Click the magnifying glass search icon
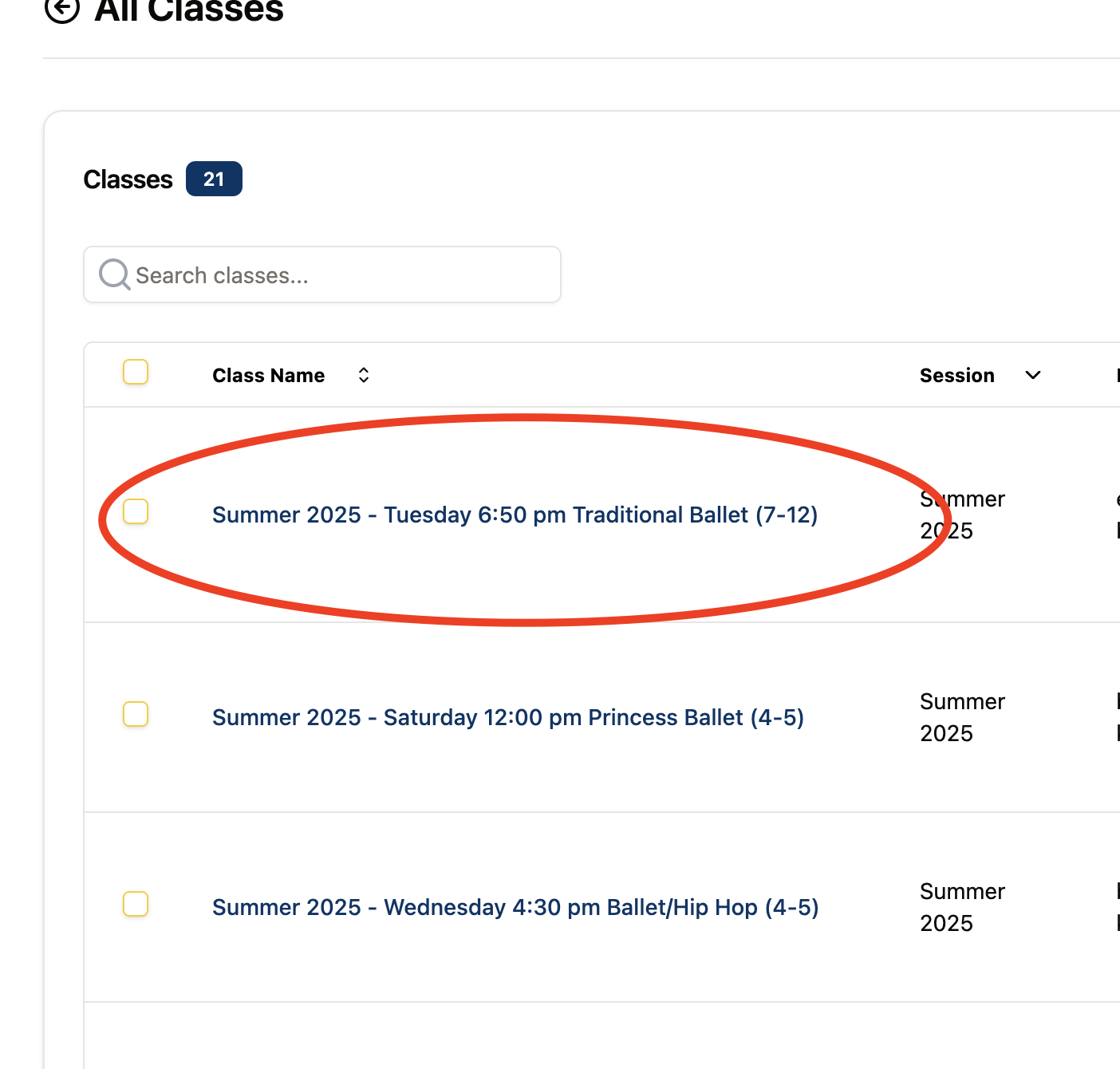Screen dimensions: 1120x1069 (x=114, y=274)
